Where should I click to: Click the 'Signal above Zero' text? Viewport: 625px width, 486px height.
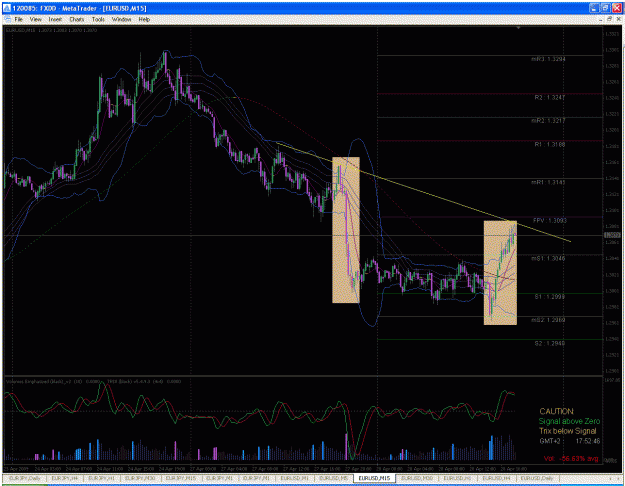[x=569, y=421]
